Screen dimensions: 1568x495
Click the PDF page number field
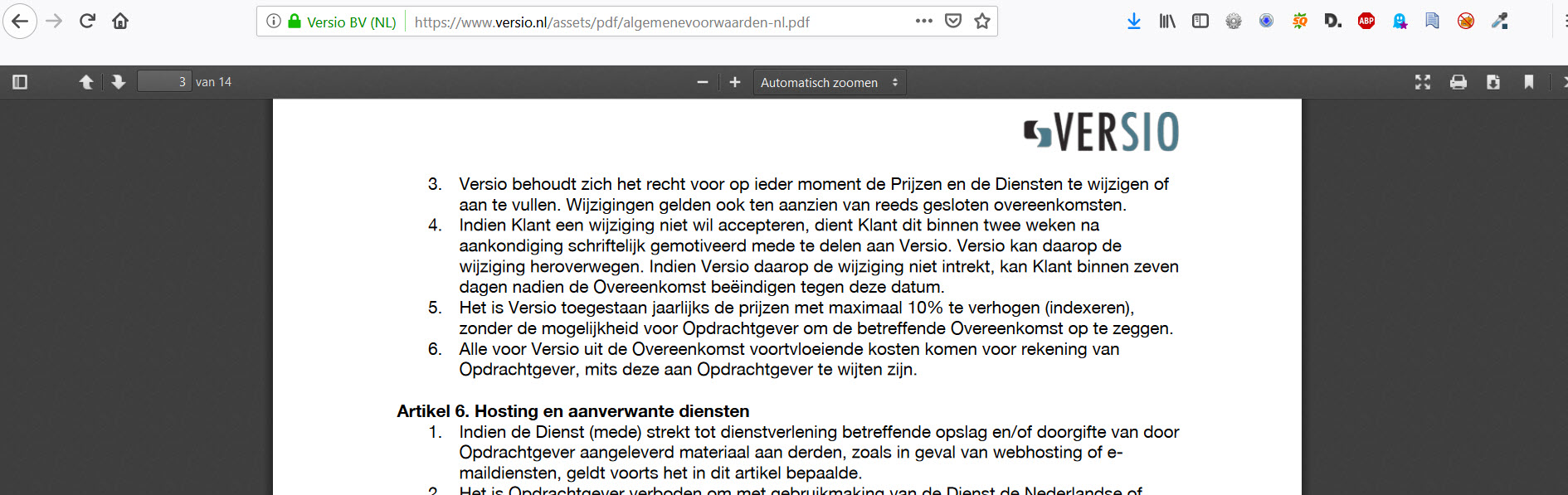164,81
